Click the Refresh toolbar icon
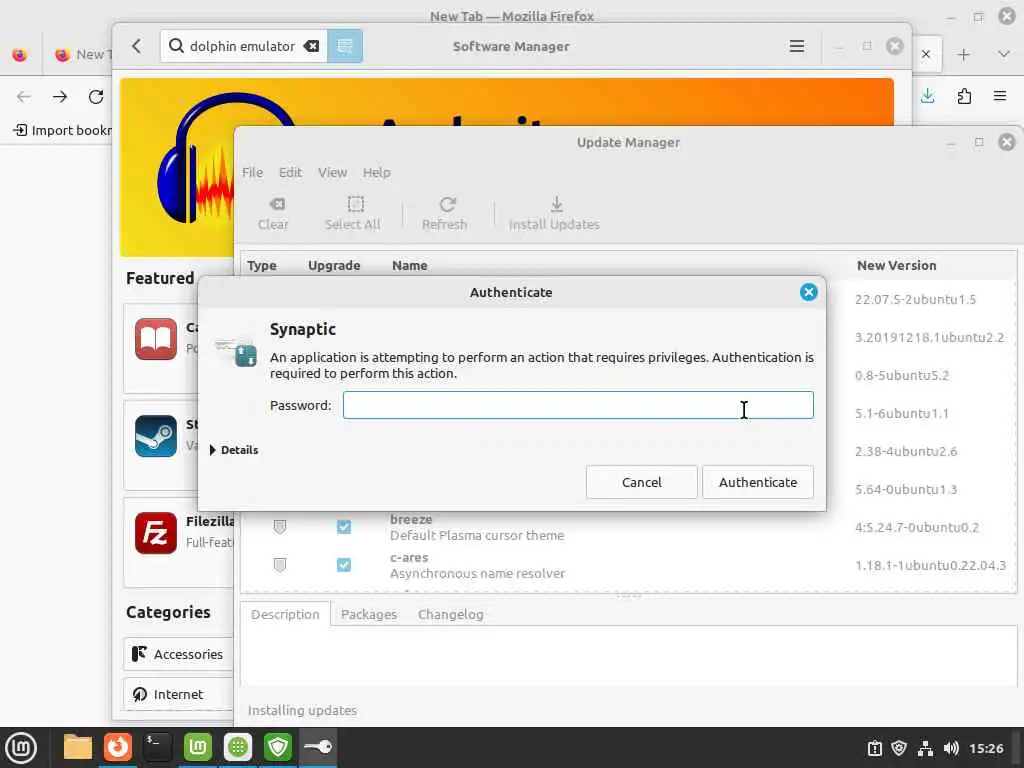This screenshot has height=768, width=1024. 444,214
